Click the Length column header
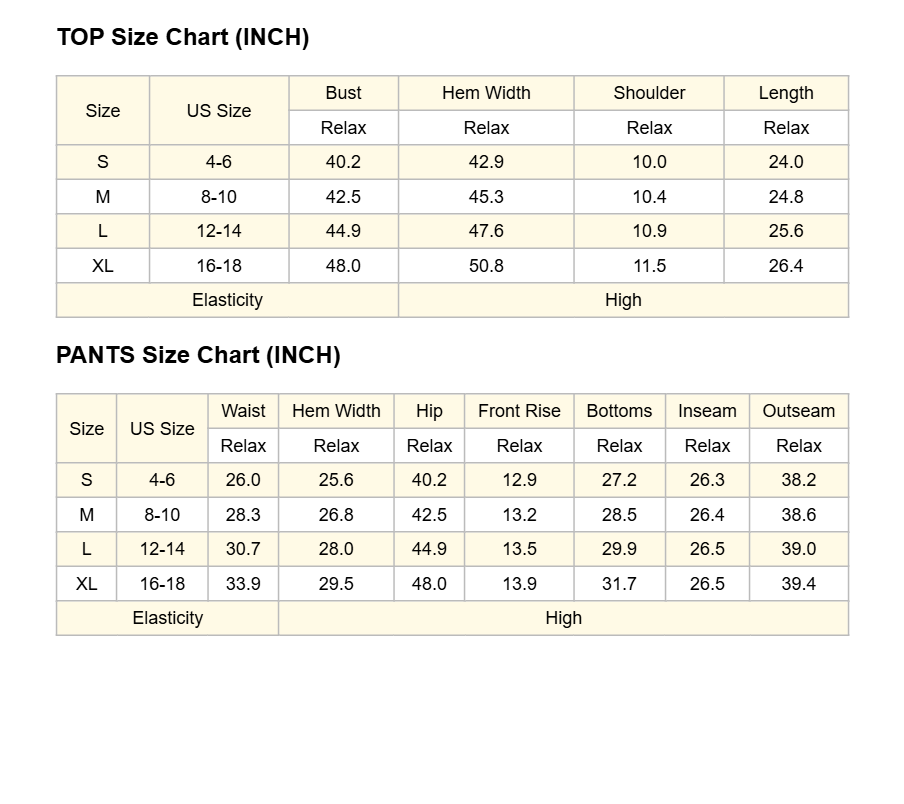The image size is (904, 804). point(786,93)
